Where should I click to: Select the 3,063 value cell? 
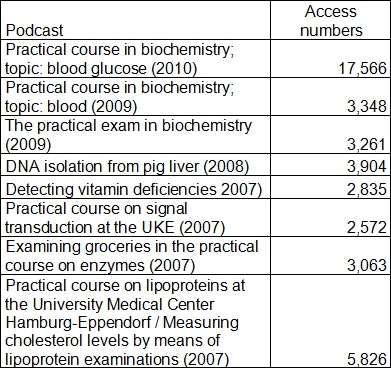330,256
